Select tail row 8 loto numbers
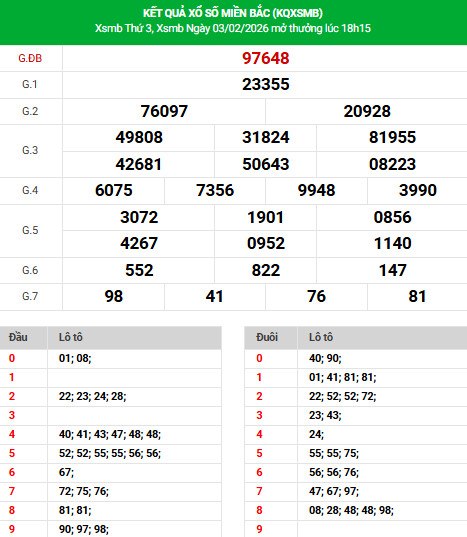 [351, 510]
